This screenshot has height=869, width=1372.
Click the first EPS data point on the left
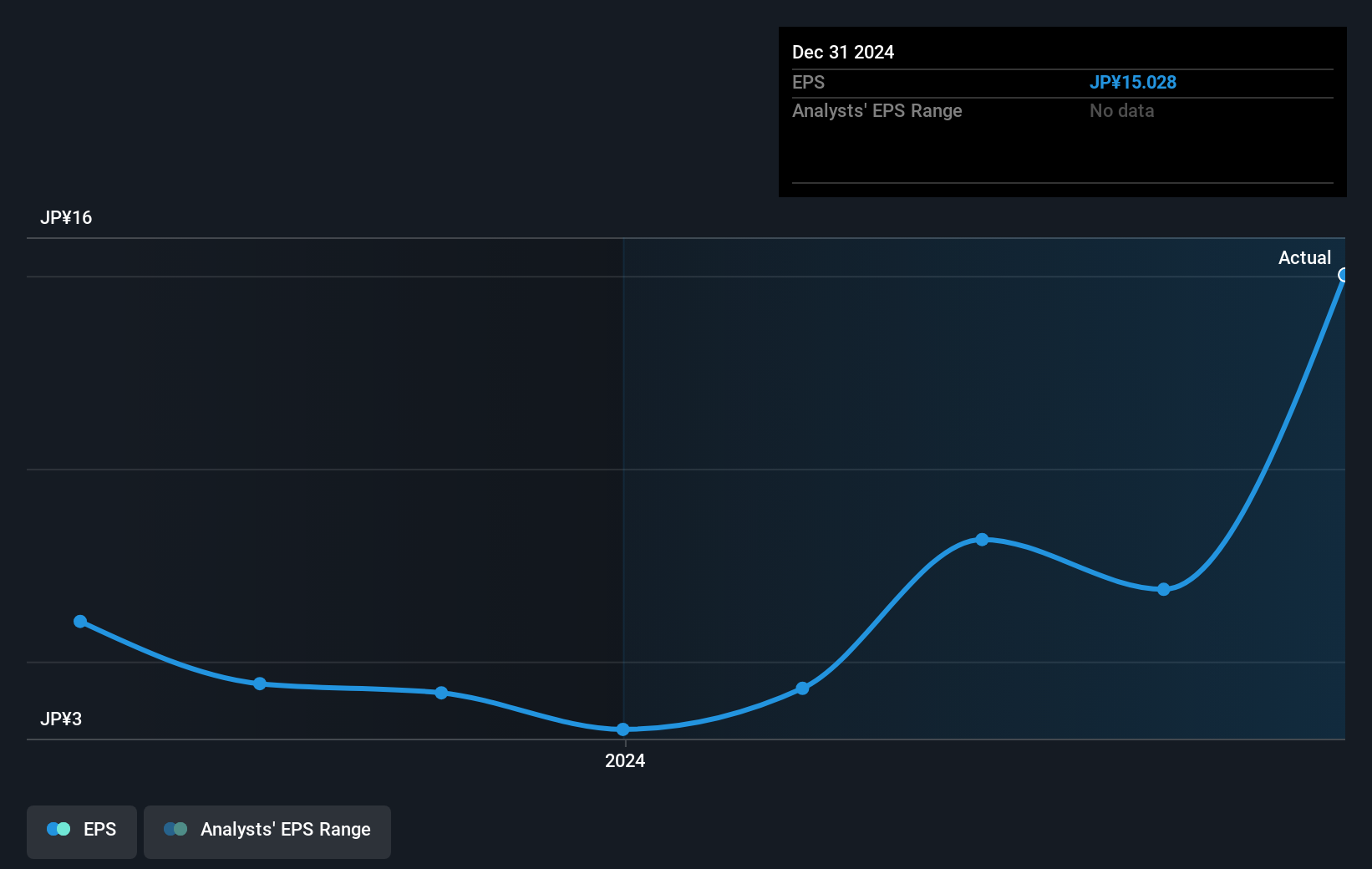coord(80,621)
